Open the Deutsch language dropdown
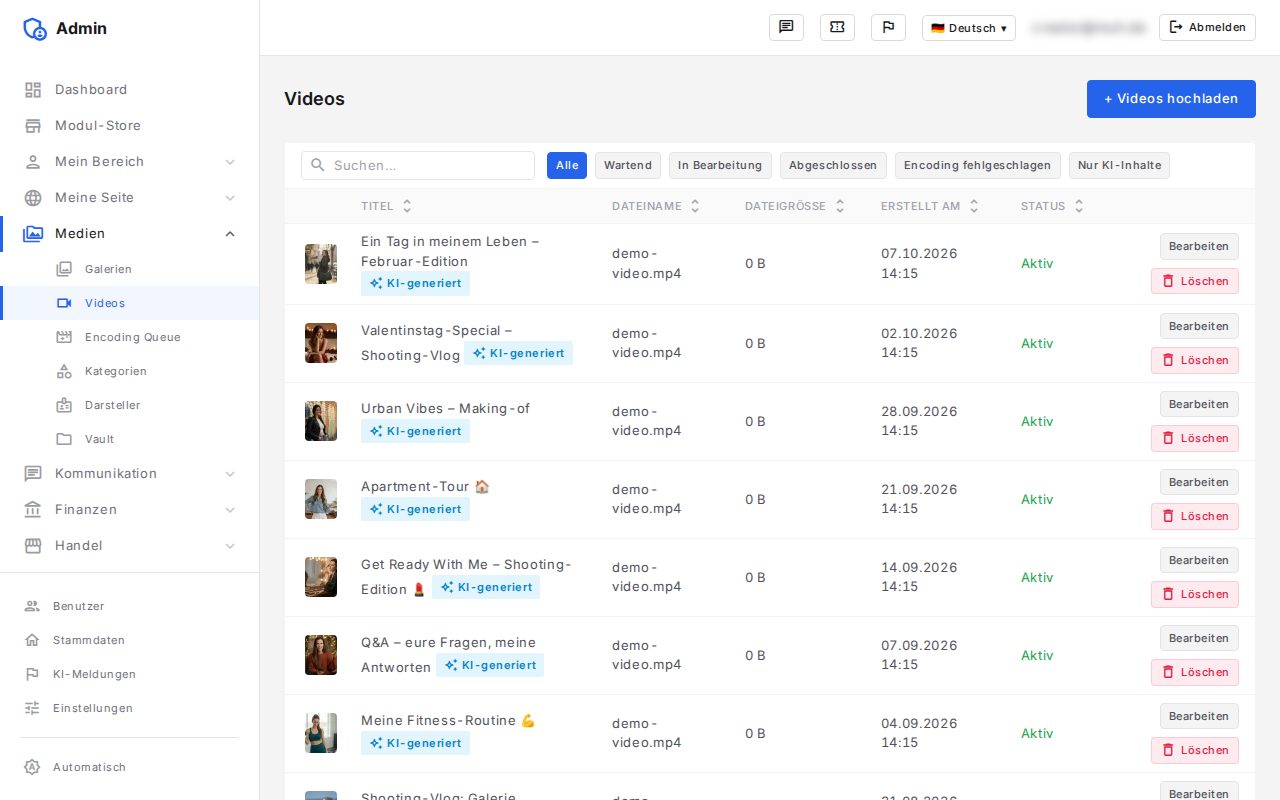The height and width of the screenshot is (800, 1280). [968, 28]
